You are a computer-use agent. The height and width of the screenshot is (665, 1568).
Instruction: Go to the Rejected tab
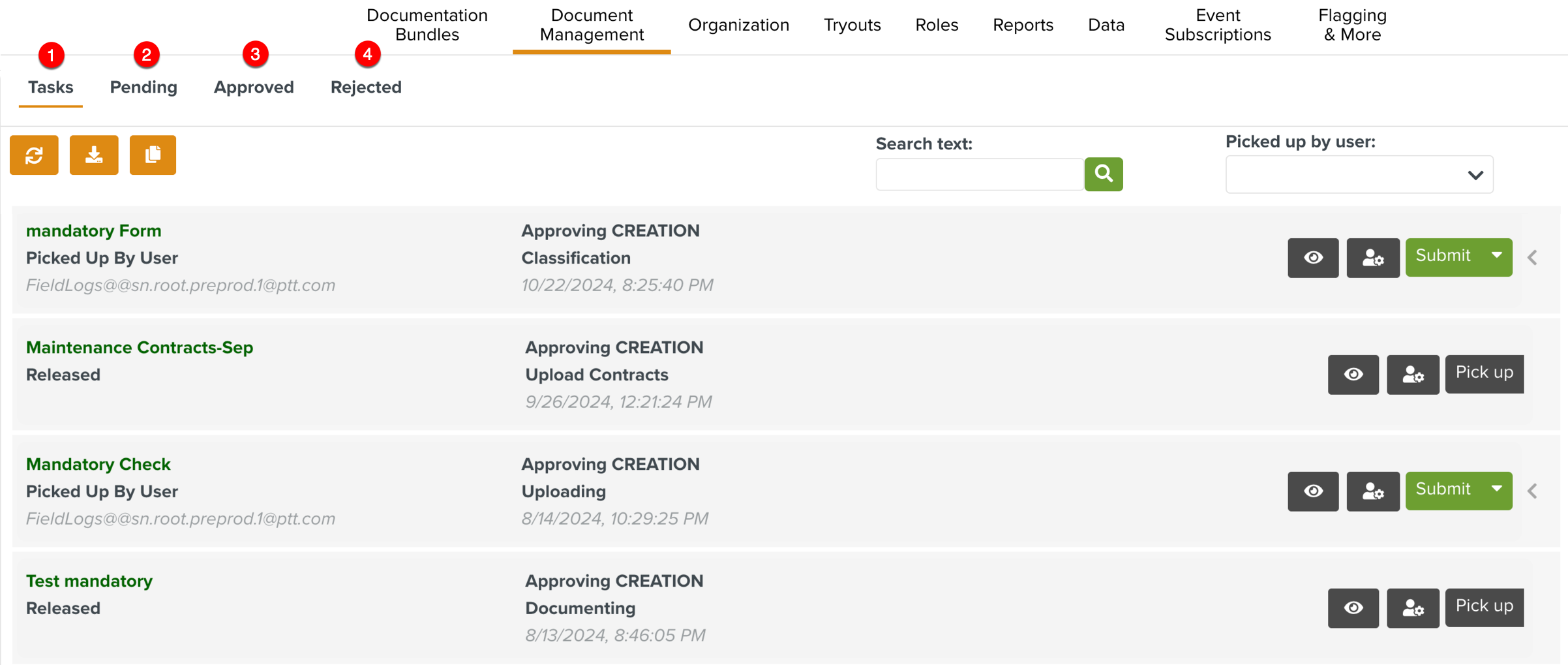point(366,87)
